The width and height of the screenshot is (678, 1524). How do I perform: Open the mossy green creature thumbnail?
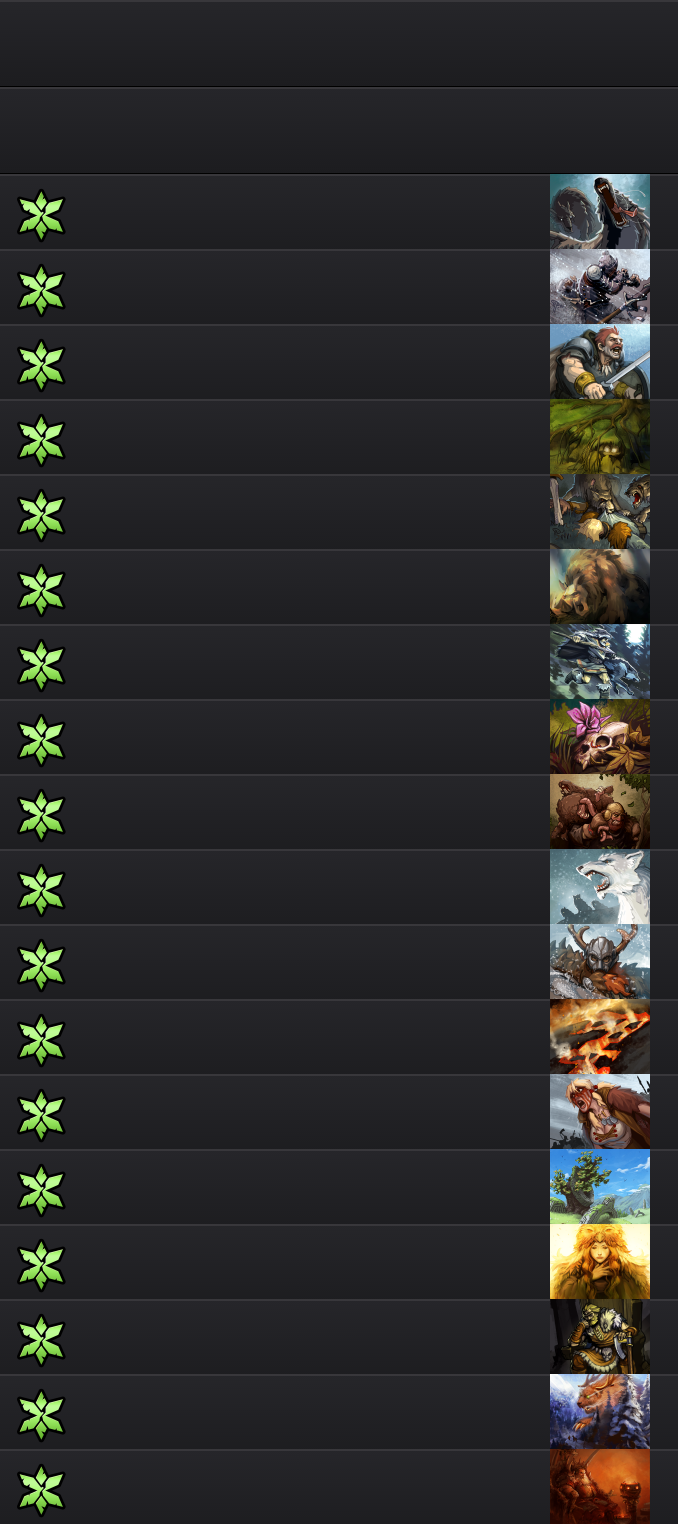click(x=600, y=437)
